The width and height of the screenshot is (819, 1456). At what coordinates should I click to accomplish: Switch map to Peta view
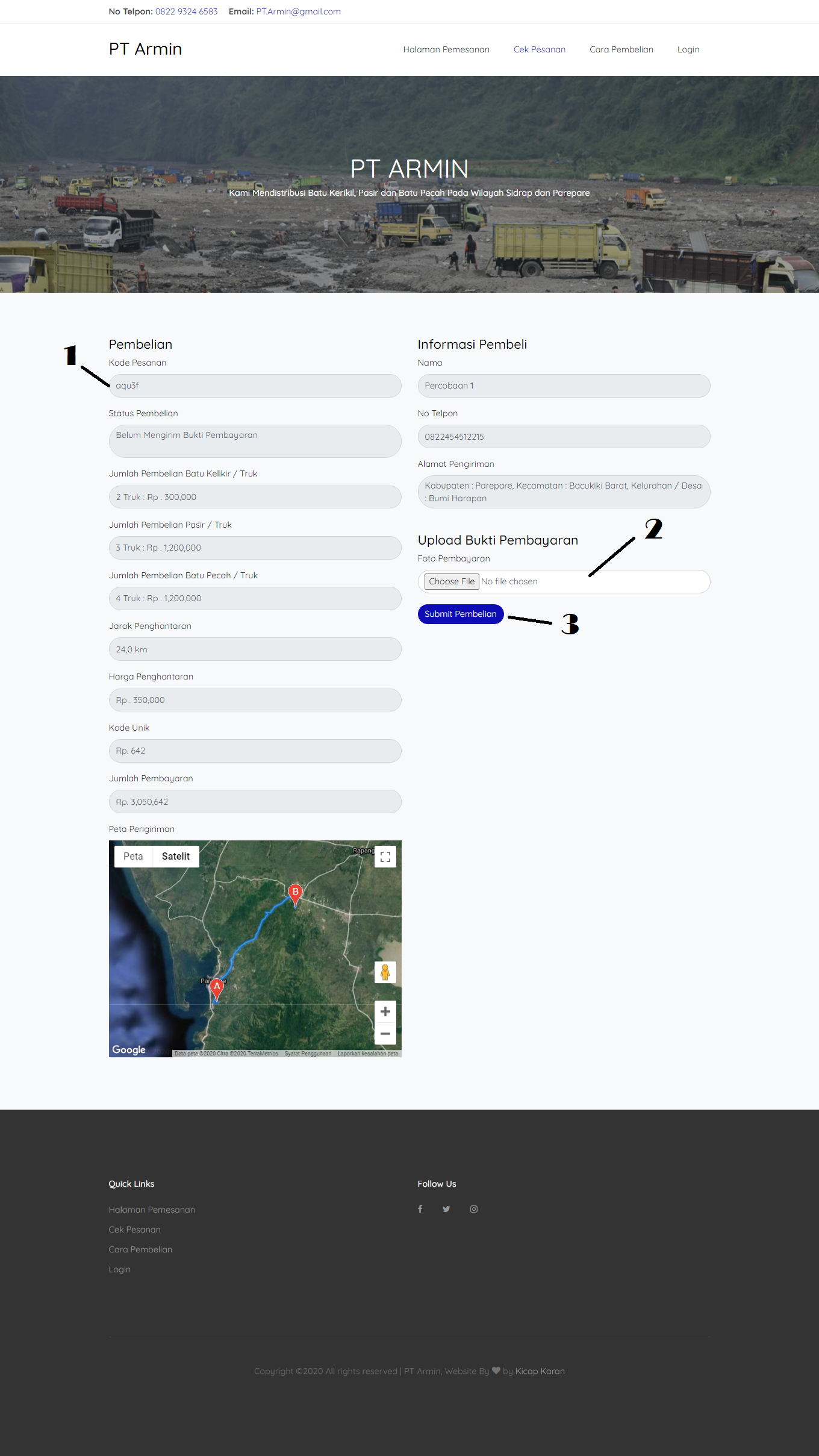click(133, 857)
